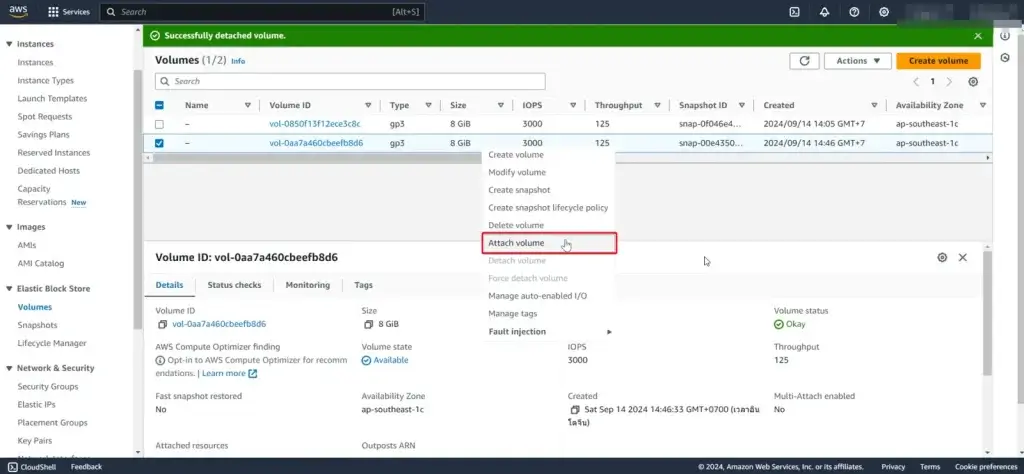This screenshot has height=474, width=1024.
Task: Sort by the Size column
Action: point(500,105)
